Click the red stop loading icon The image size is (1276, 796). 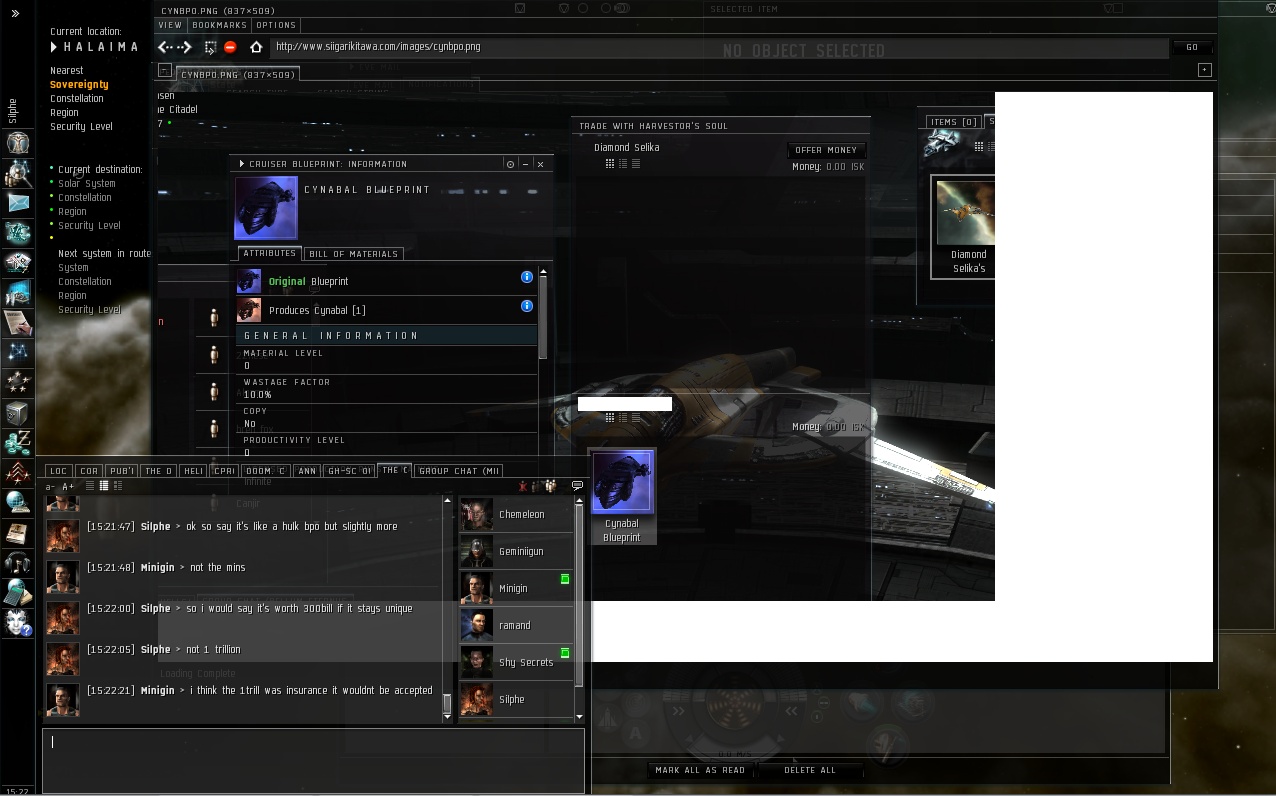(x=230, y=47)
